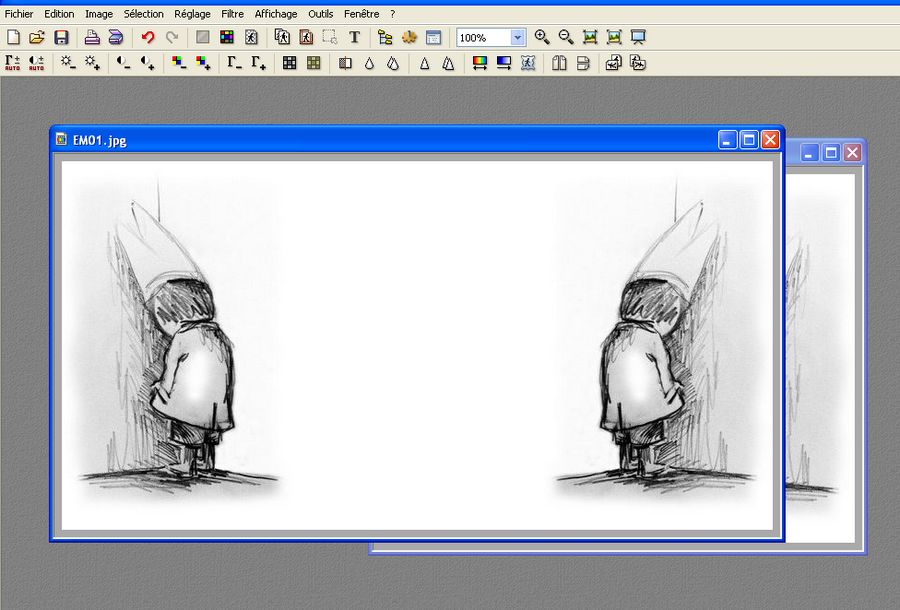Apply auto levels adjustment
The height and width of the screenshot is (610, 900).
point(13,62)
